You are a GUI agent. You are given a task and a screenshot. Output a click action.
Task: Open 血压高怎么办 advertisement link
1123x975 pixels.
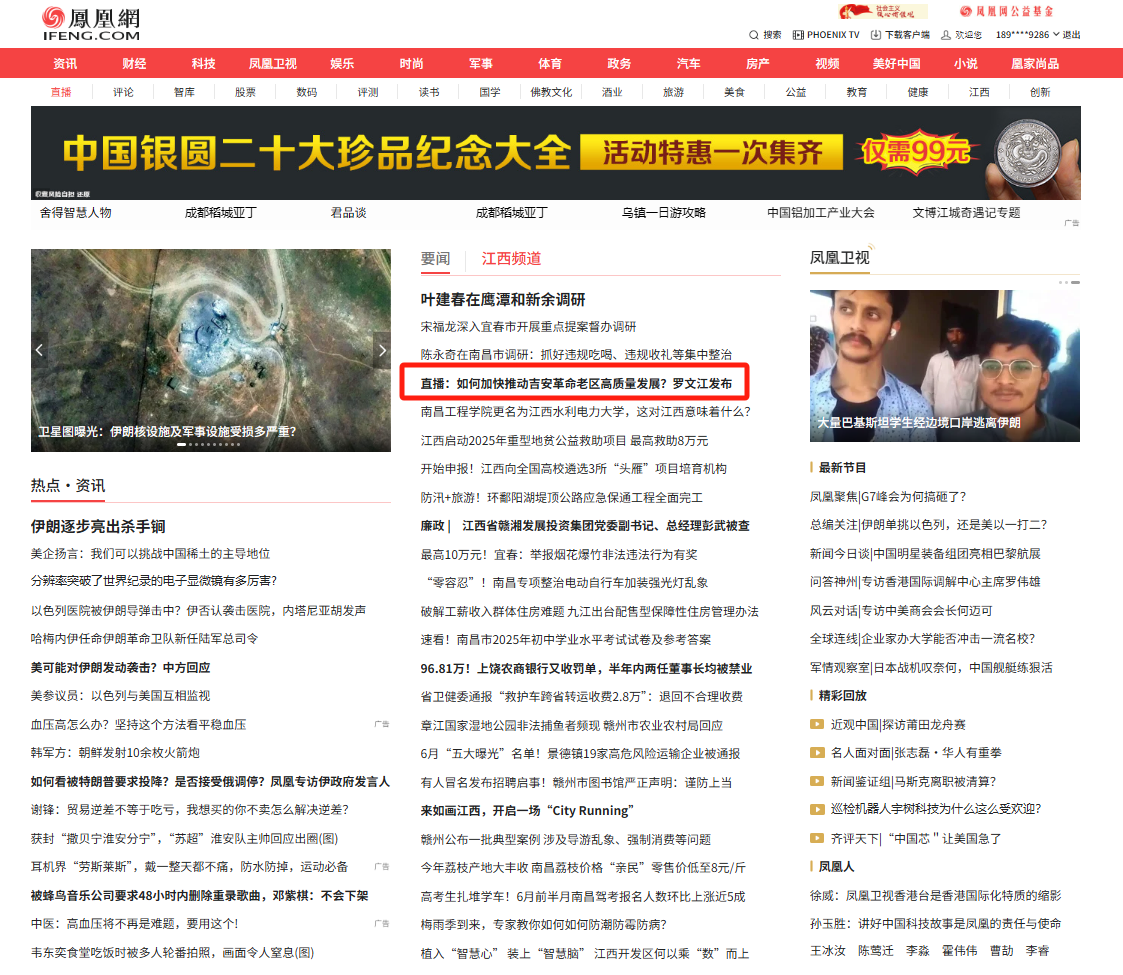(x=138, y=725)
